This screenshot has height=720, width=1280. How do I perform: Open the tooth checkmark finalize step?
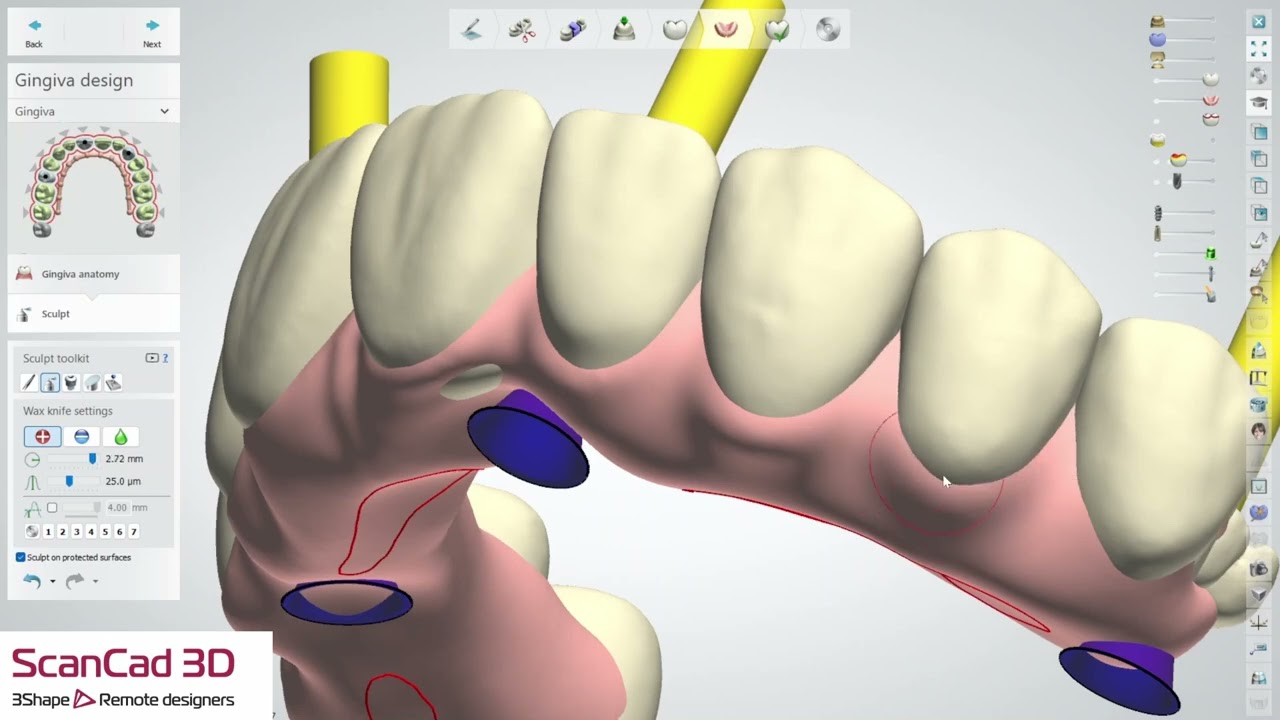(777, 30)
